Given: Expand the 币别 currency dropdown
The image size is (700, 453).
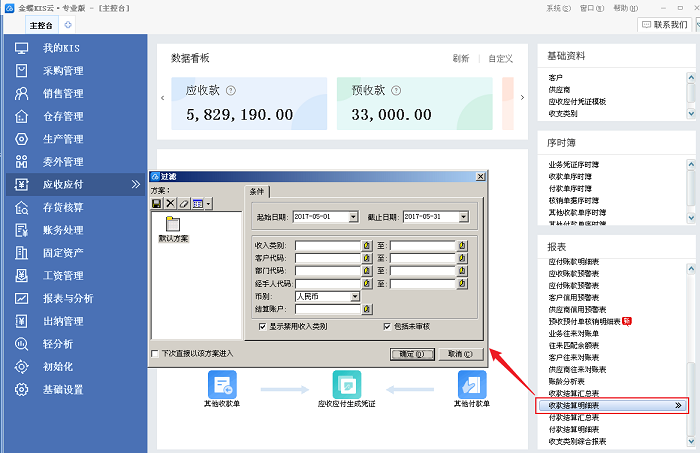Looking at the screenshot, I should tap(355, 297).
